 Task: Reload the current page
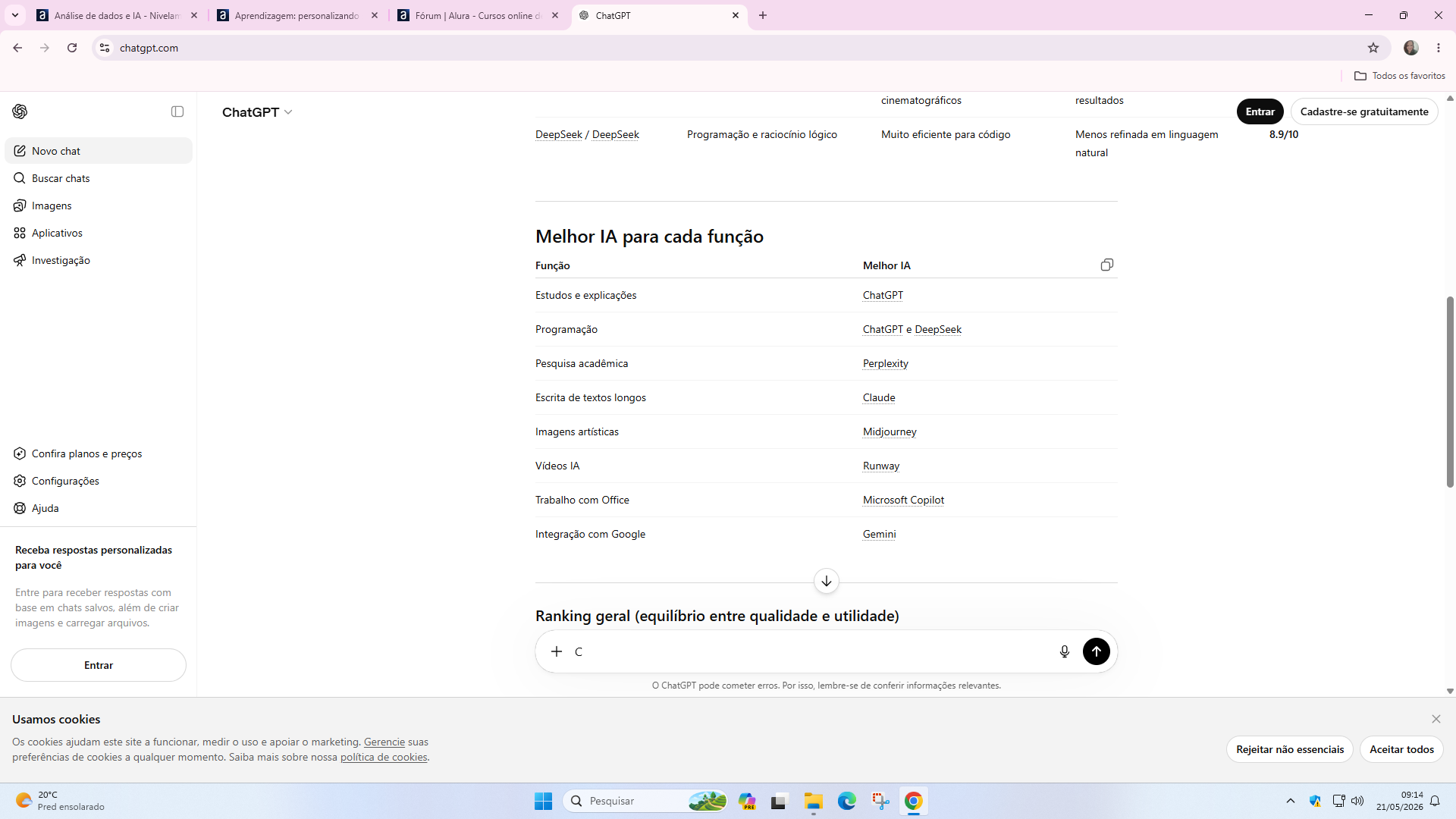click(72, 48)
